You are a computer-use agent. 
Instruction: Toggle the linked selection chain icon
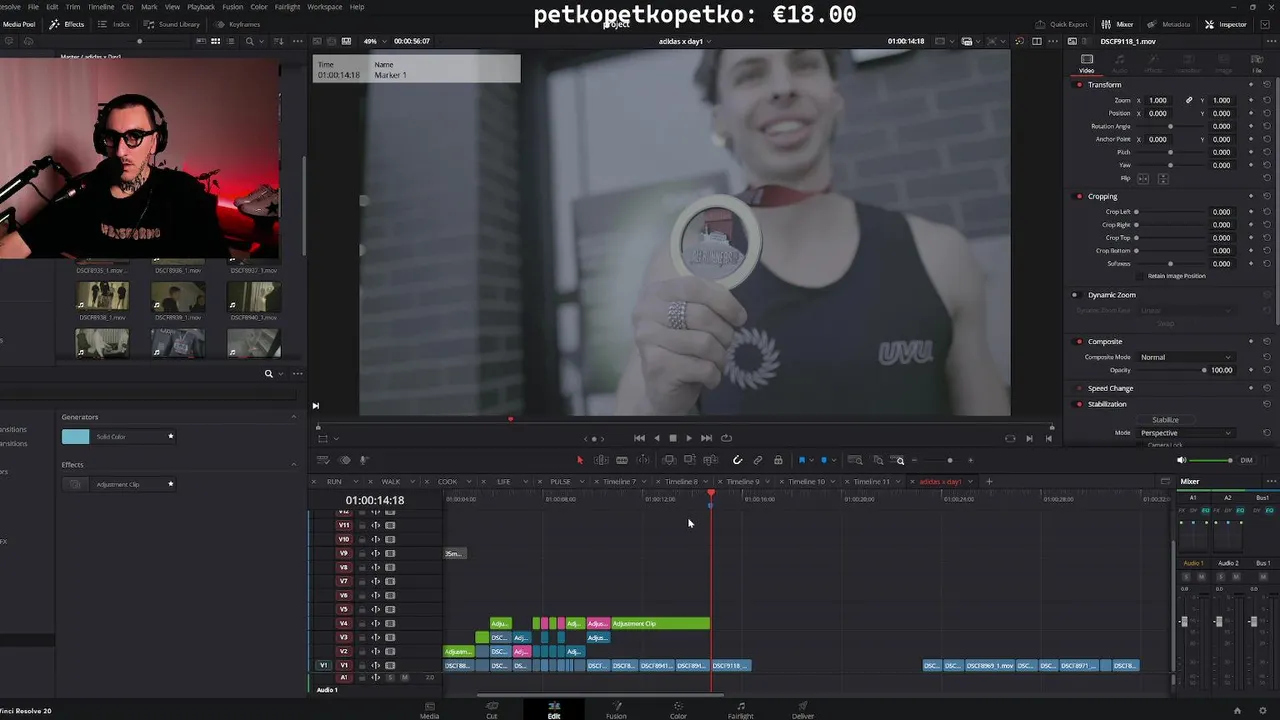[757, 460]
